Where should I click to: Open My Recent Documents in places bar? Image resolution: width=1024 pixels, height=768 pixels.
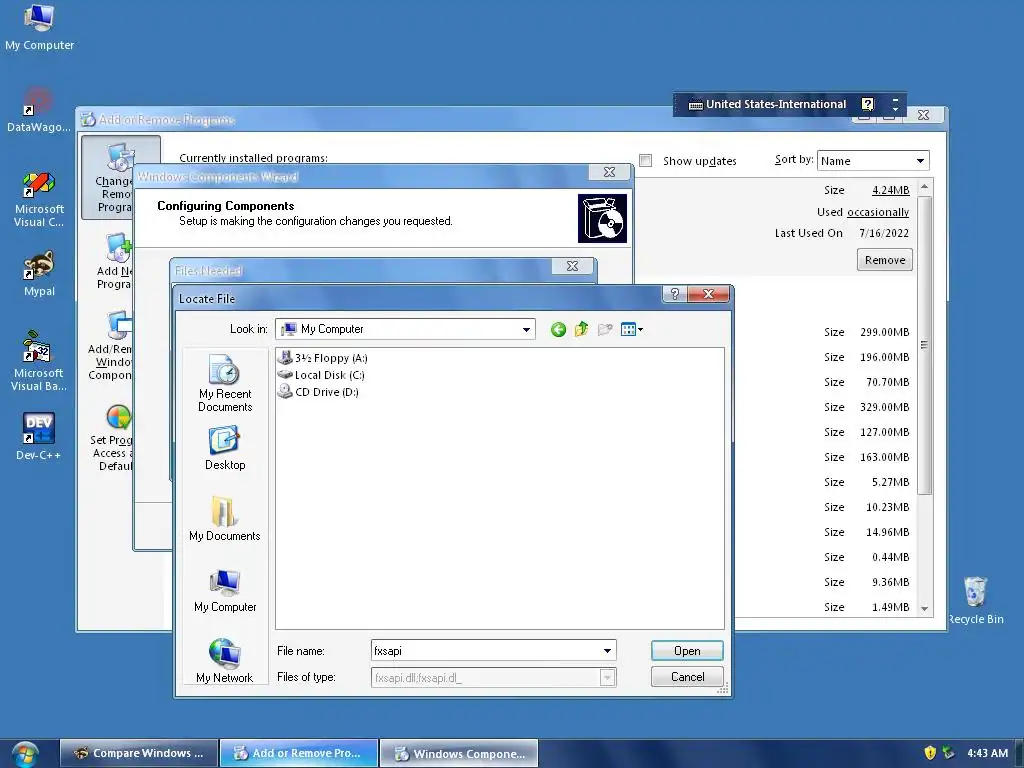point(225,383)
